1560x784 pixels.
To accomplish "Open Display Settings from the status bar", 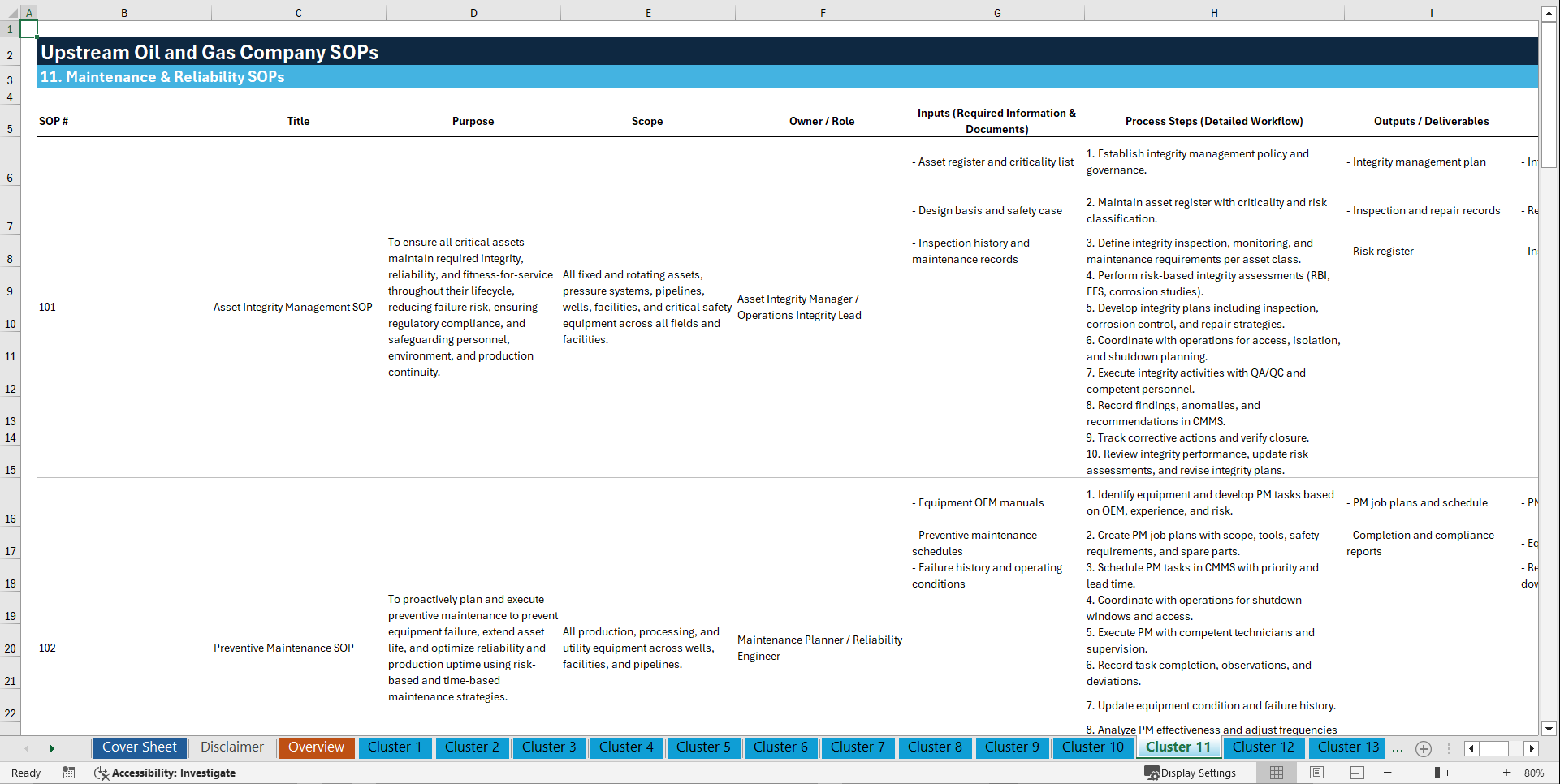I will click(x=1191, y=773).
